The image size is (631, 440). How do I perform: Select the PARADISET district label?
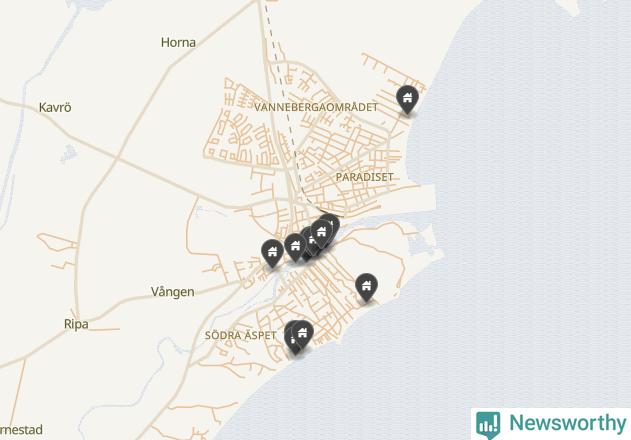pos(365,177)
